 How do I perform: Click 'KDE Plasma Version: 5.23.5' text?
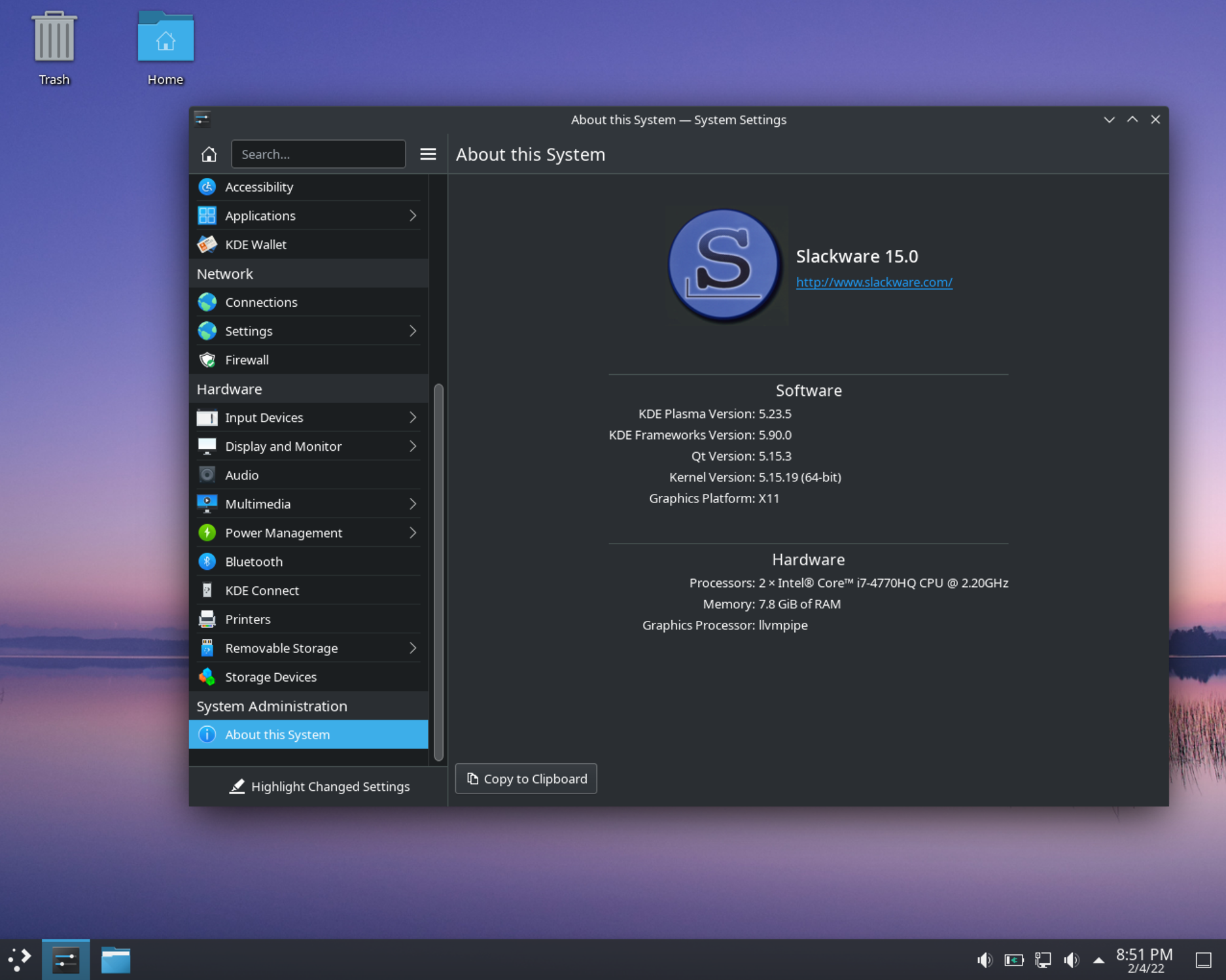[x=715, y=413]
